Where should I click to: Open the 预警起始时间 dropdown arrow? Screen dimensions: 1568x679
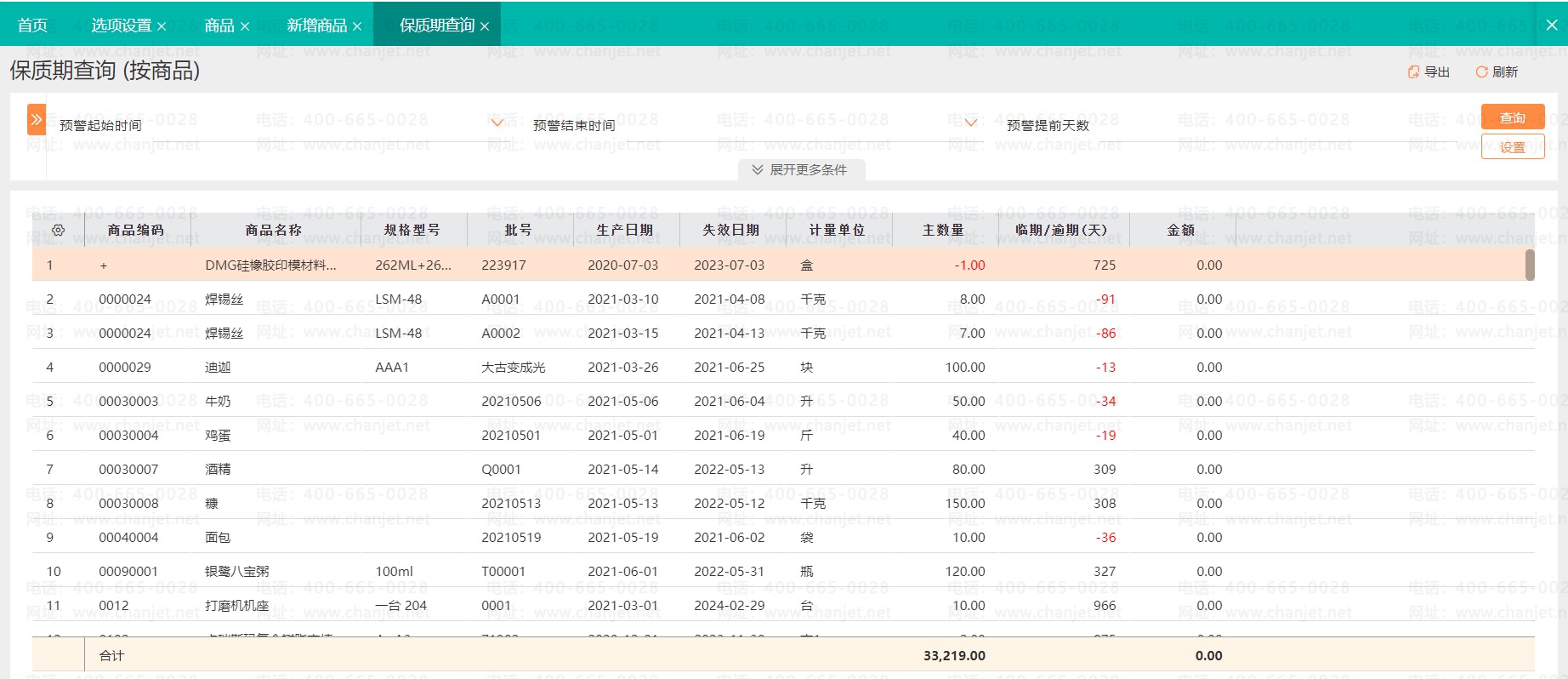pyautogui.click(x=497, y=123)
